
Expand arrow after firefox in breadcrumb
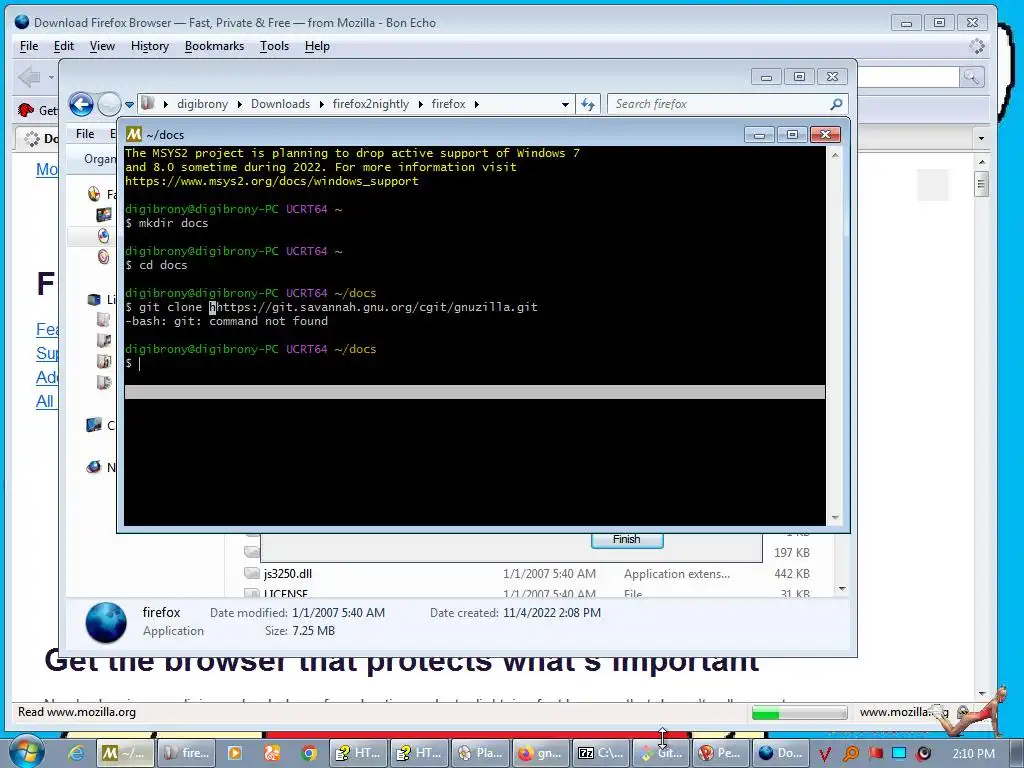tap(477, 104)
